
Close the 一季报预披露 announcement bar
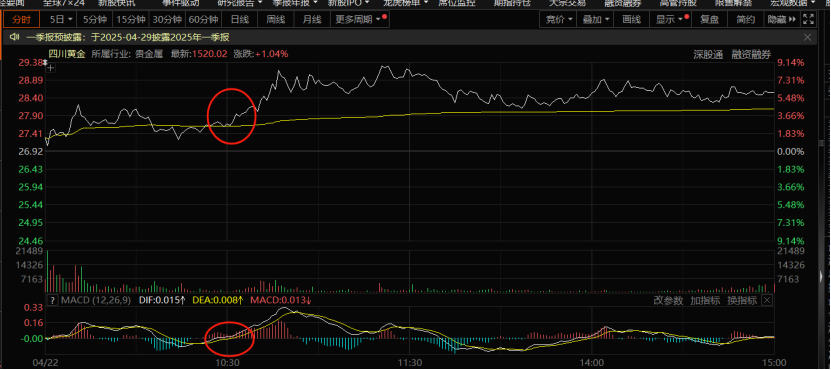[808, 37]
